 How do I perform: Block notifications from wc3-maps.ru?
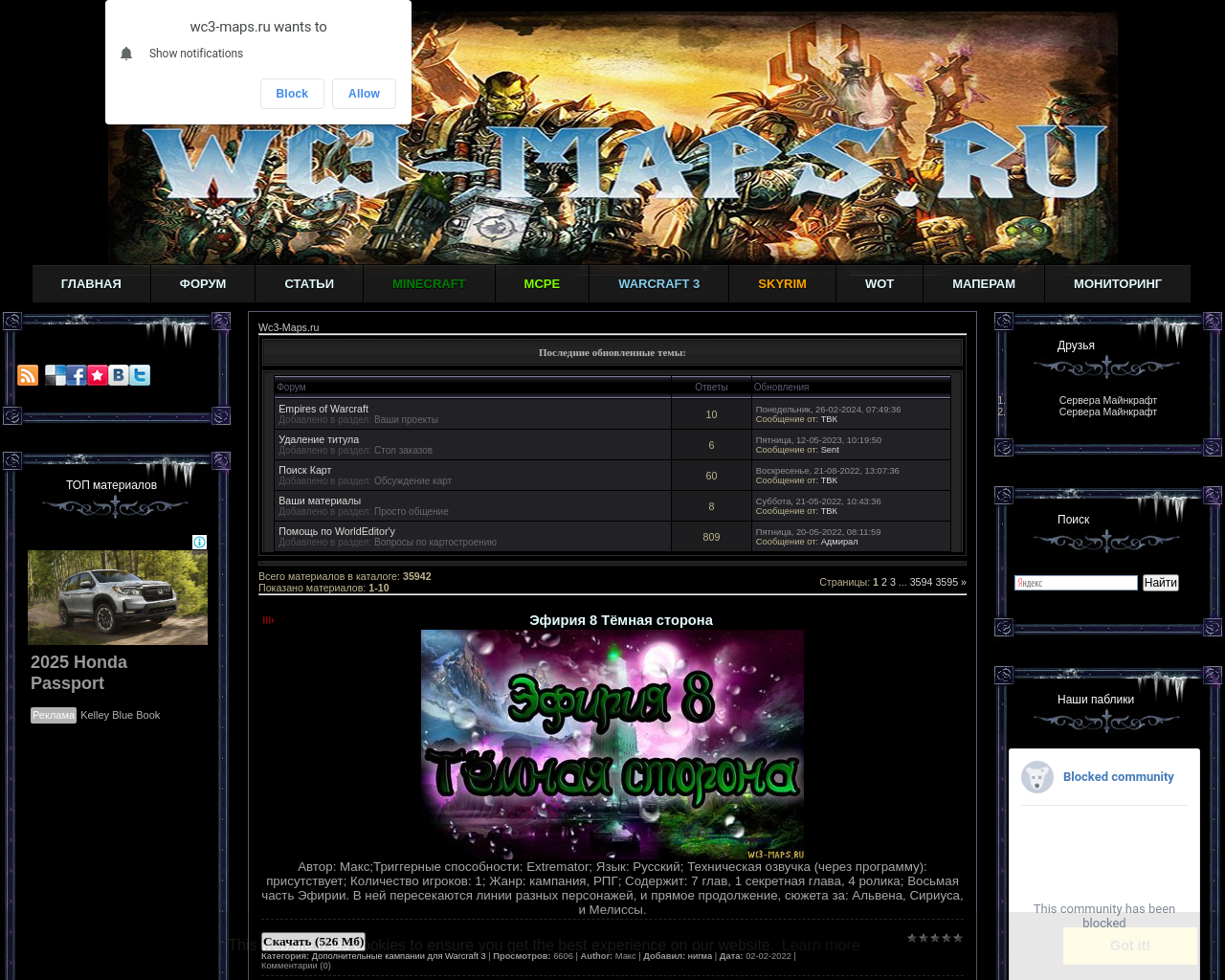click(292, 94)
